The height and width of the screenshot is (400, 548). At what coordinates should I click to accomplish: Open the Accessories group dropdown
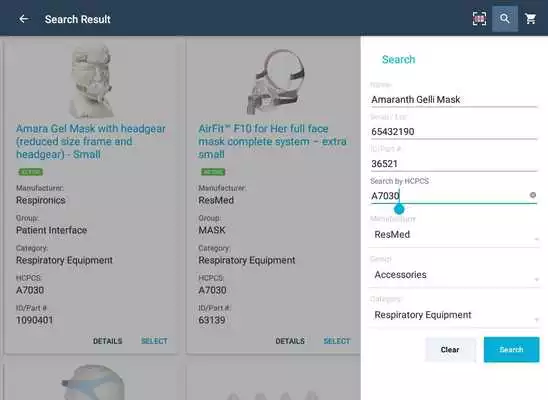[x=454, y=275]
